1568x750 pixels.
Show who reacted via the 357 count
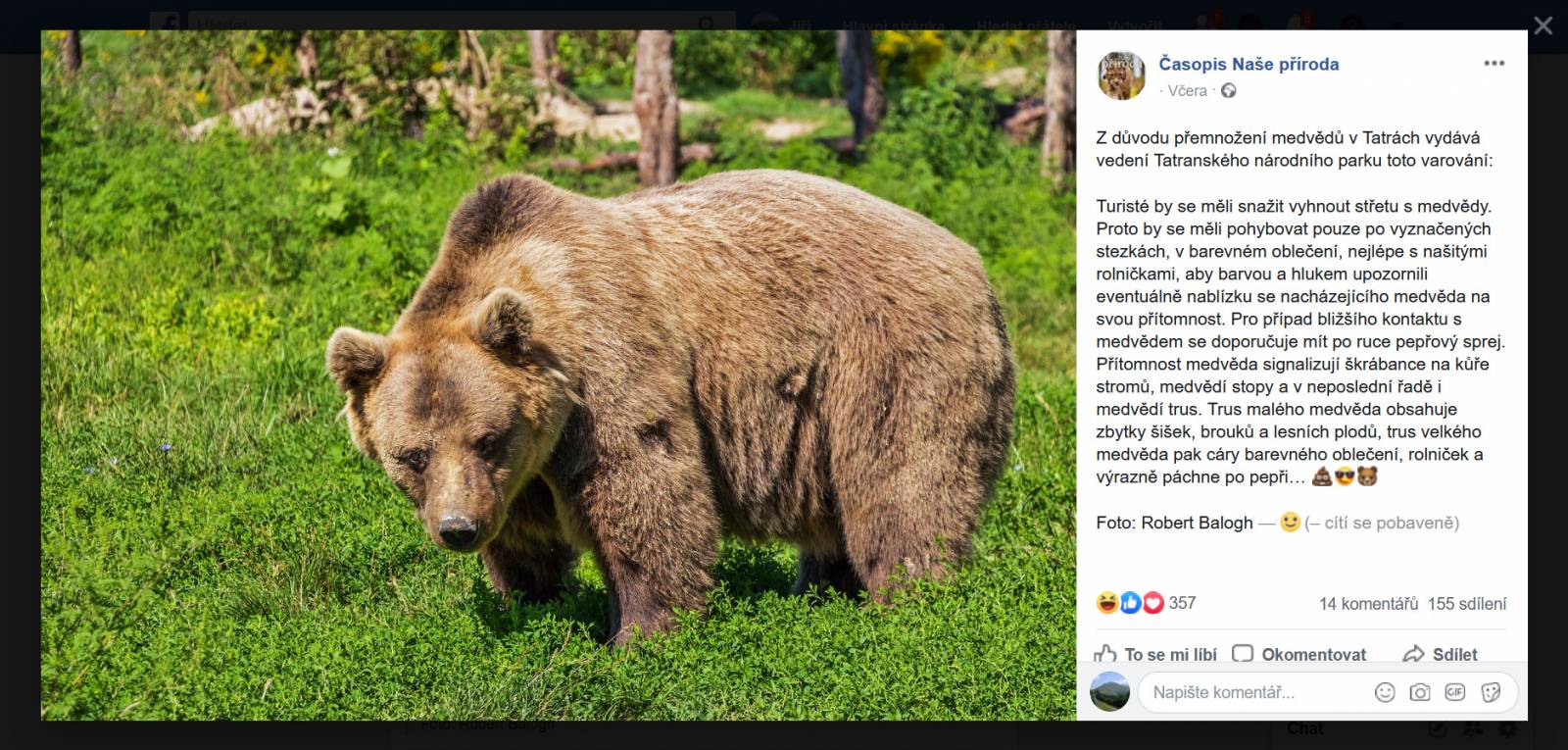(x=1182, y=603)
